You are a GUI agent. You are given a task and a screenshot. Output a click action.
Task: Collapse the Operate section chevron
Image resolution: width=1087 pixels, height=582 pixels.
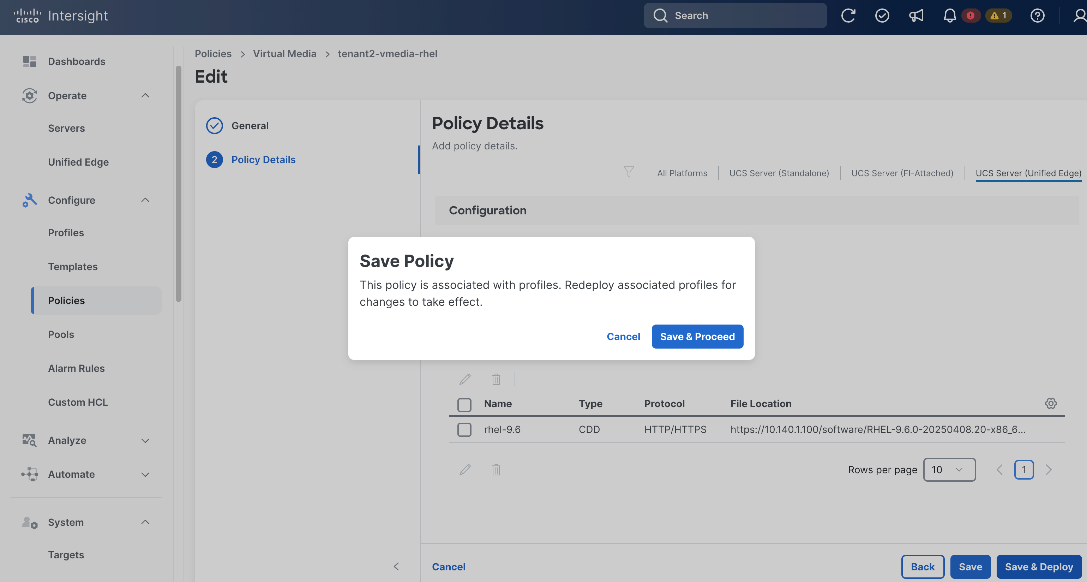pyautogui.click(x=146, y=96)
